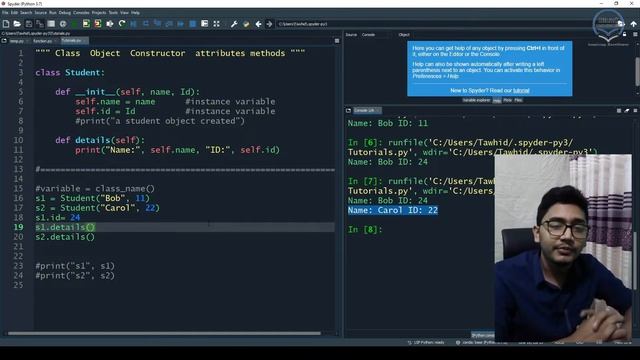The width and height of the screenshot is (640, 360).
Task: Click the editor browse tabs icon
Action: [x=4, y=41]
